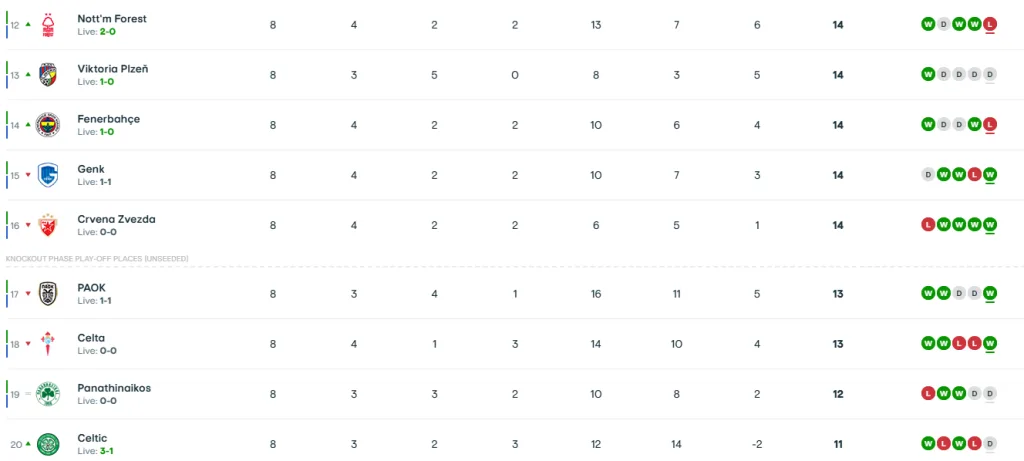Click the Genk team logo
Screen dimensions: 1024x461
pyautogui.click(x=48, y=175)
